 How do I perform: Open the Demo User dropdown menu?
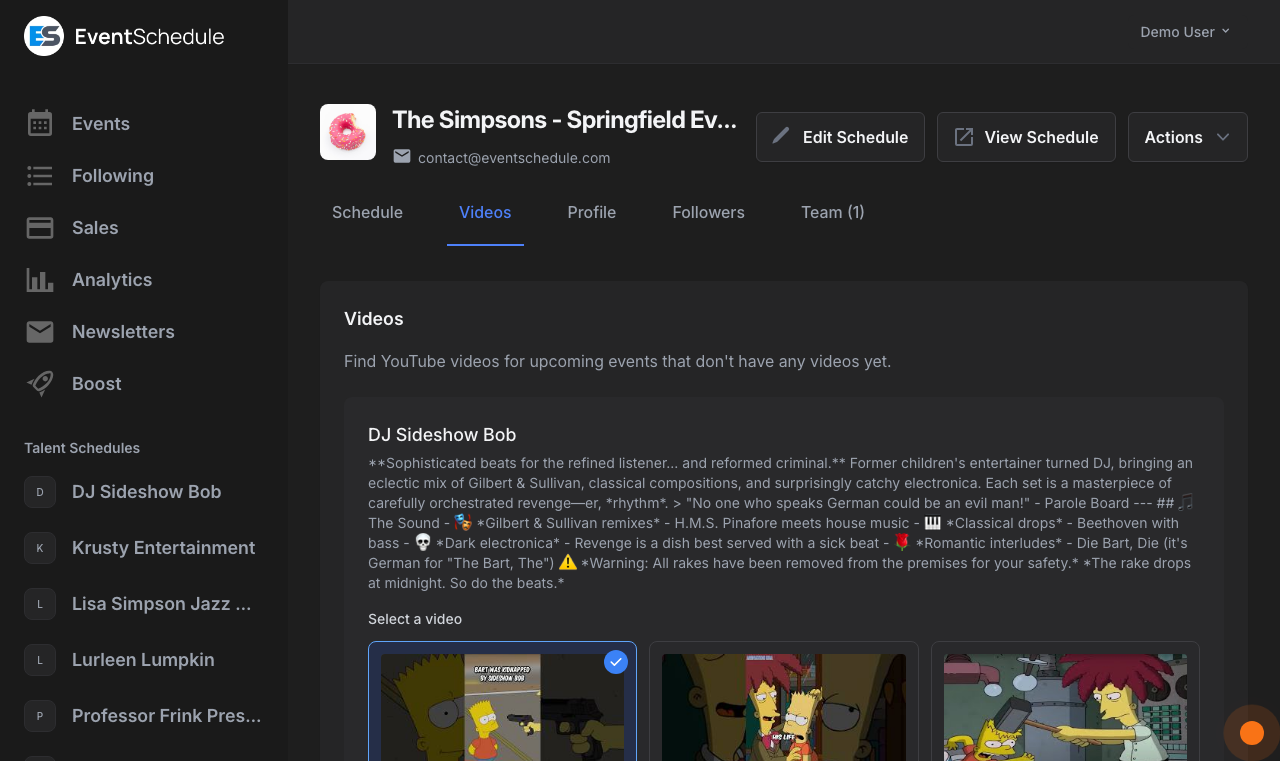1185,32
